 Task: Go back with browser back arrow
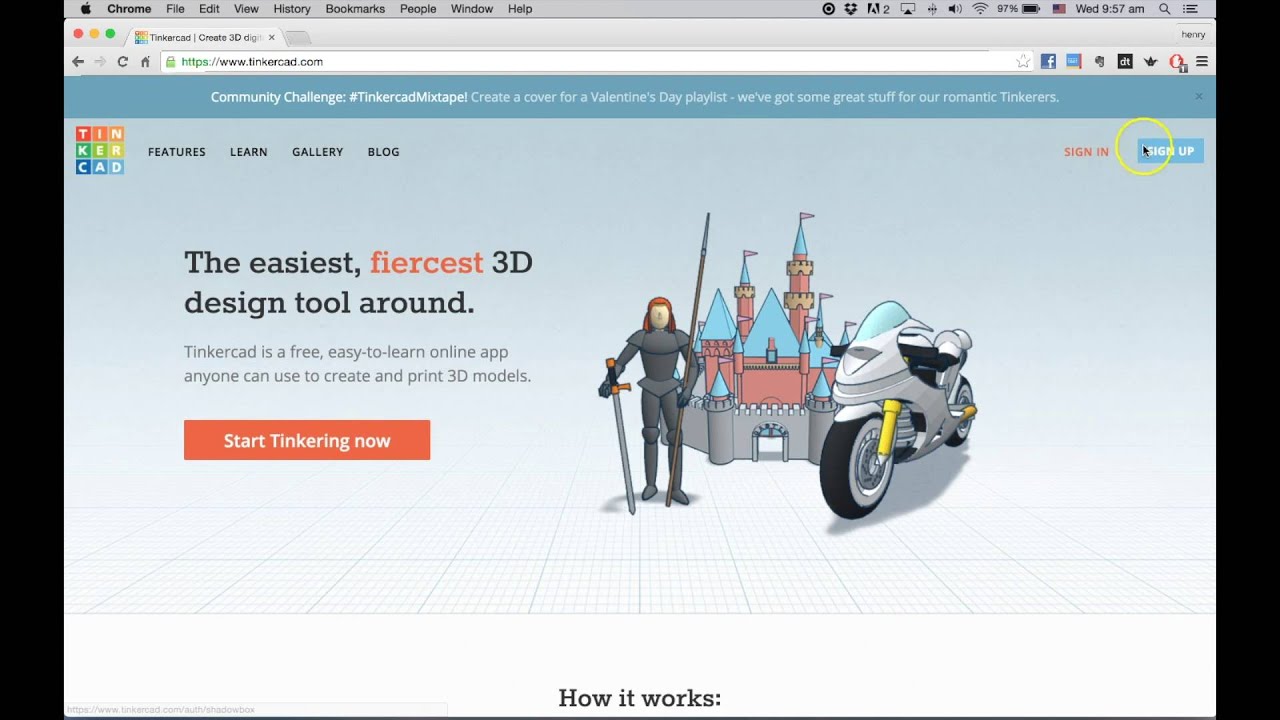pyautogui.click(x=78, y=62)
